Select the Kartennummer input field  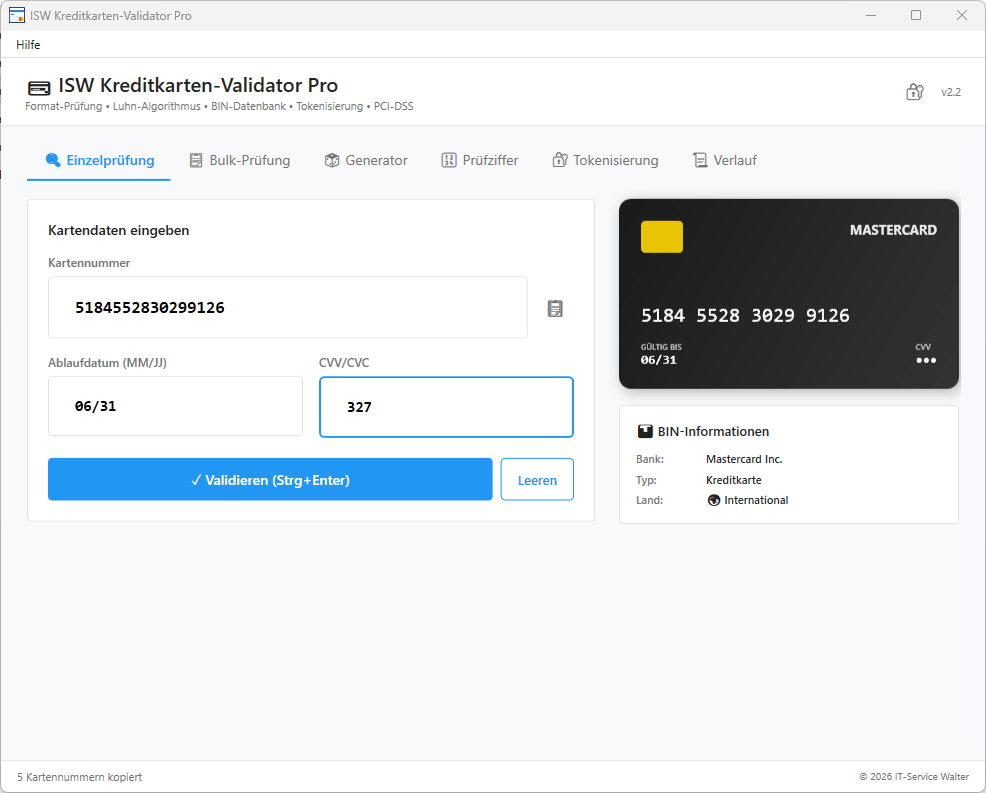[x=288, y=308]
